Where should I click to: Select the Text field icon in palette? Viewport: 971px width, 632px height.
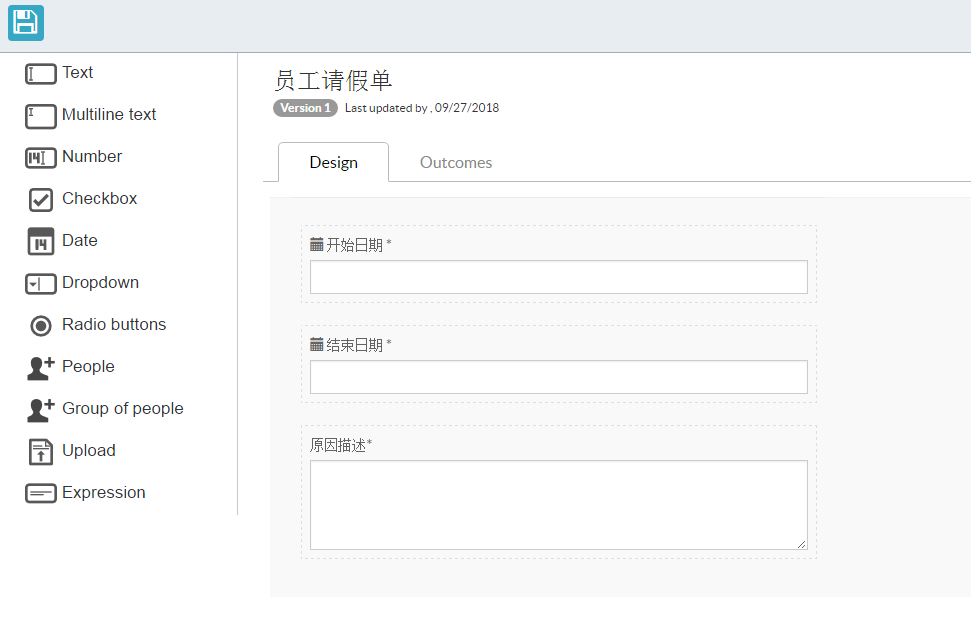point(41,74)
